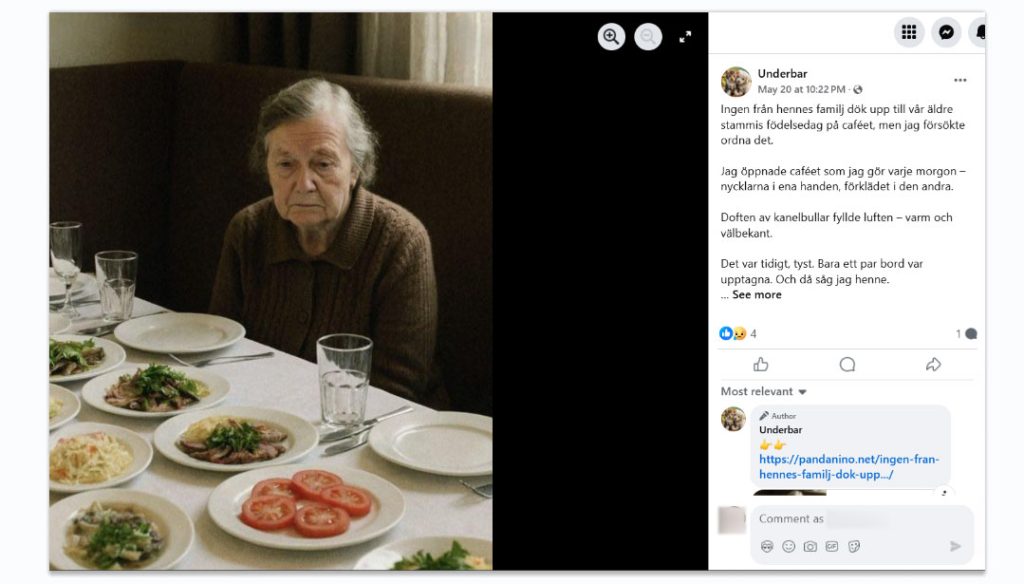Insert a sticker in the comment
Image resolution: width=1024 pixels, height=584 pixels.
pos(854,546)
